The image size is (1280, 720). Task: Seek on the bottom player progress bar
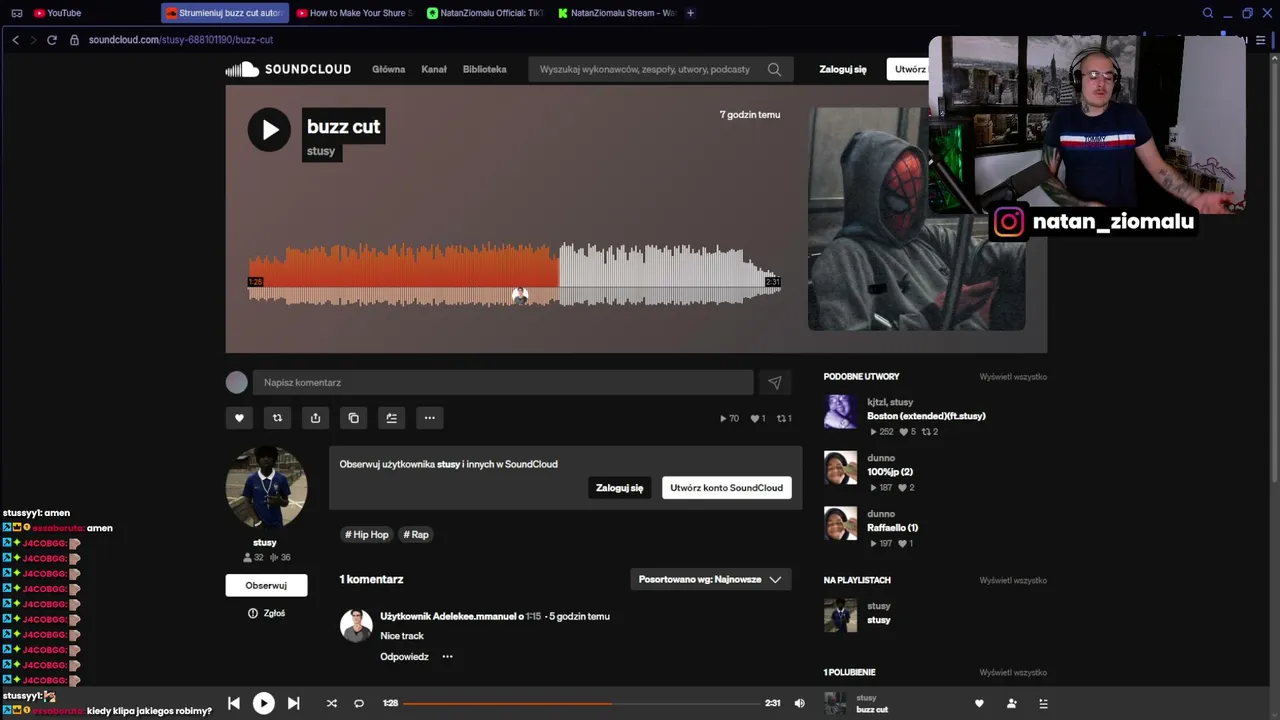point(581,703)
